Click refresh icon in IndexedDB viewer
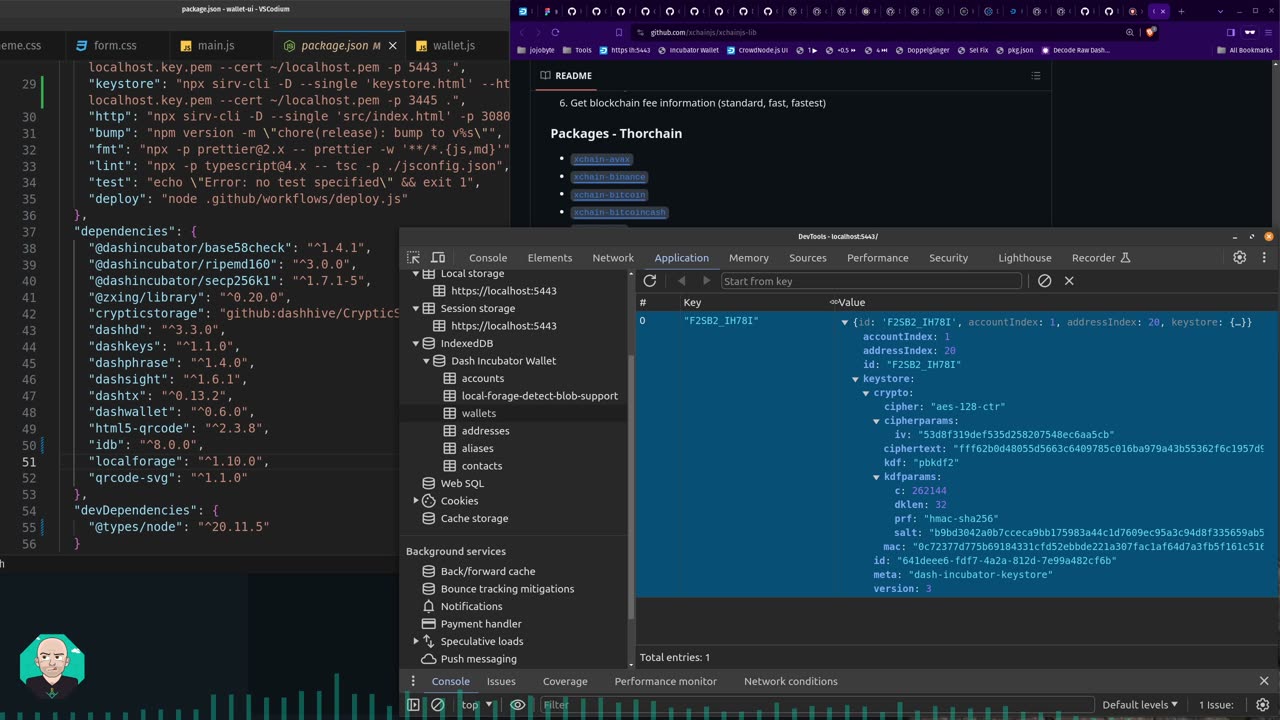This screenshot has height=720, width=1280. 650,281
